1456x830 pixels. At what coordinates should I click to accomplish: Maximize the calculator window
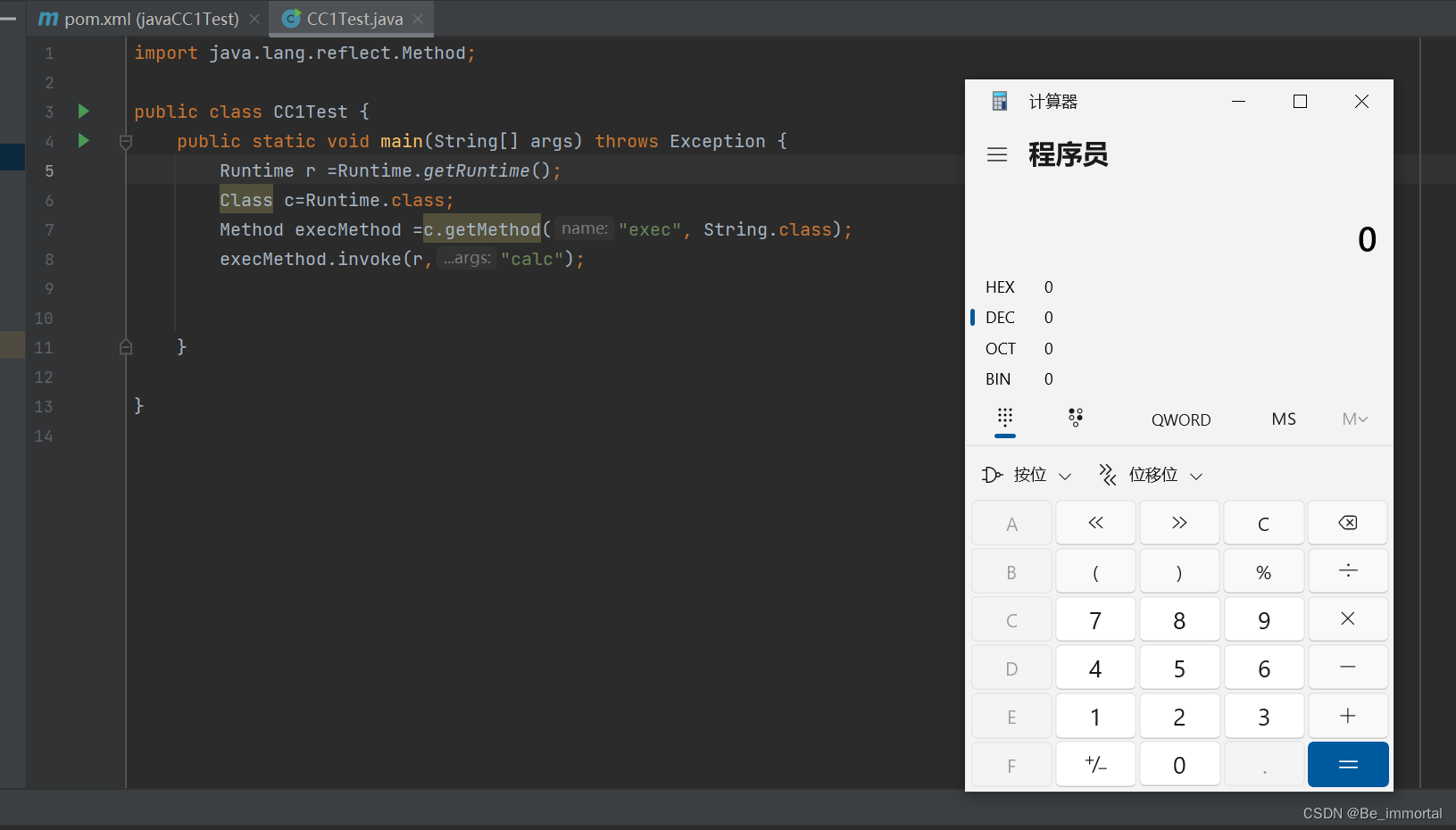click(x=1300, y=101)
